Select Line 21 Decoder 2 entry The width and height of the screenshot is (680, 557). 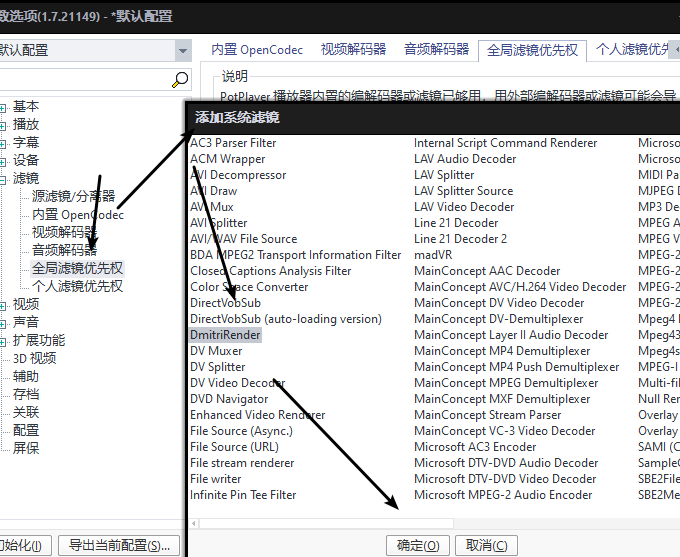(460, 239)
